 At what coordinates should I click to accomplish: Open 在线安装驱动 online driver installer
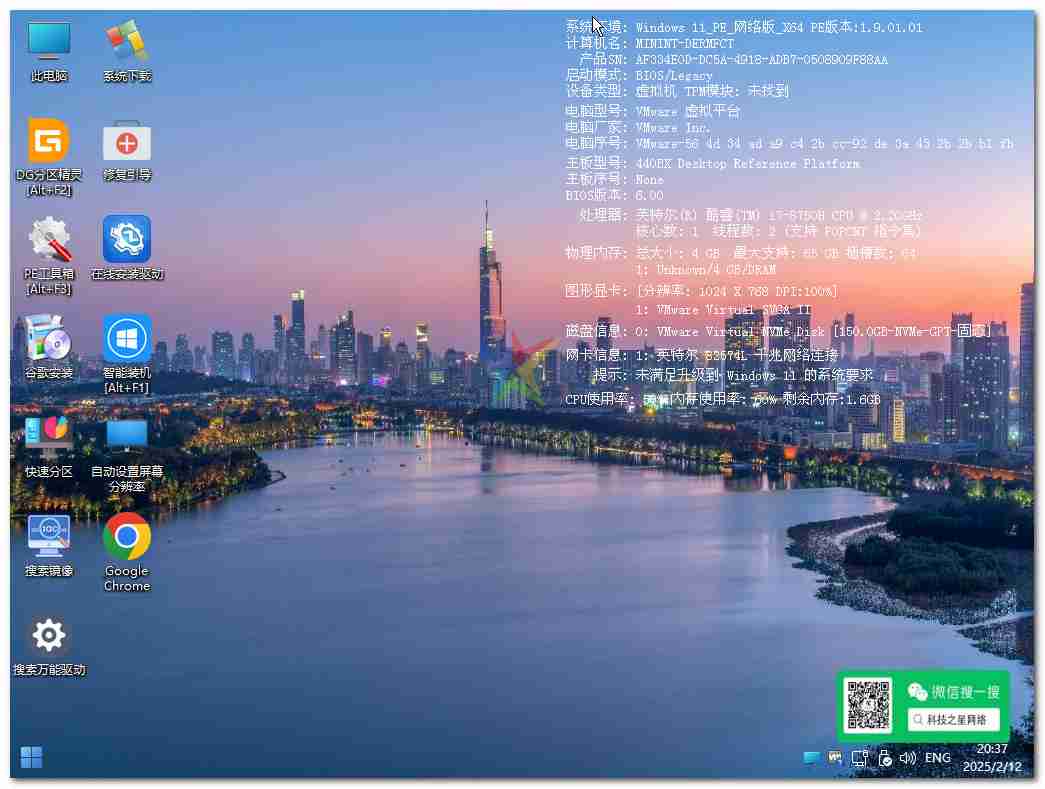(x=126, y=240)
